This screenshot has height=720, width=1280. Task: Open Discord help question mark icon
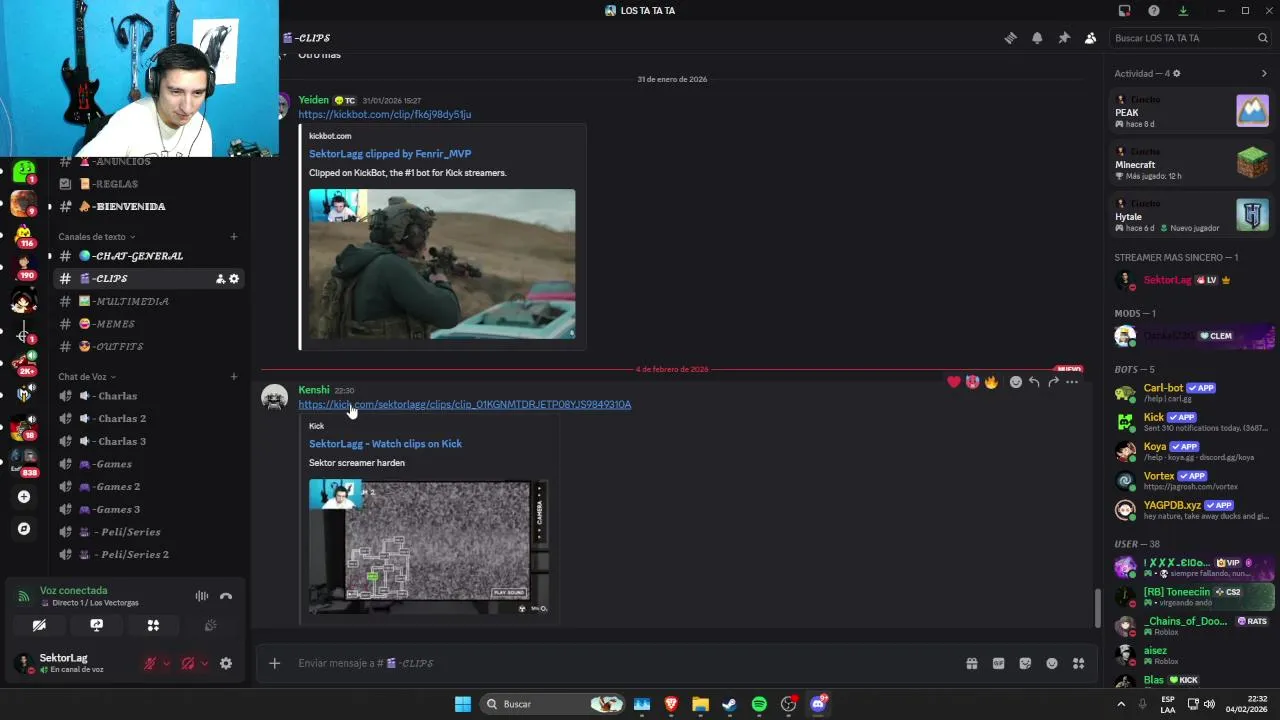[1154, 11]
